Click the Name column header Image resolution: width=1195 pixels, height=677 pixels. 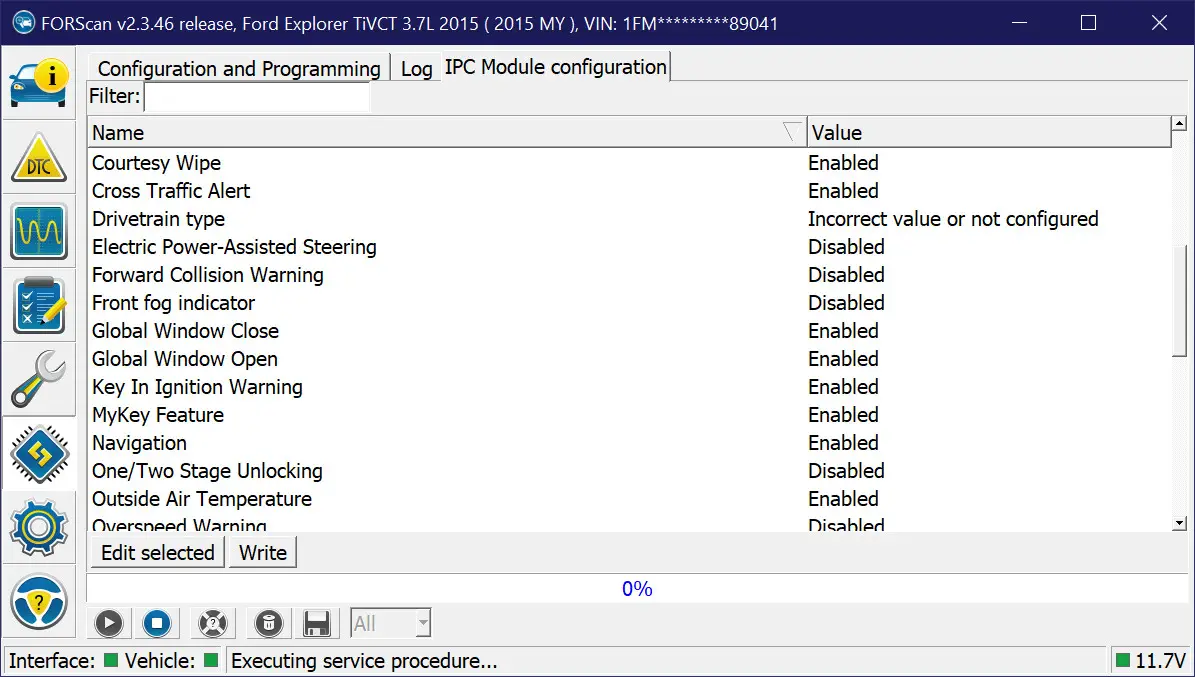[x=447, y=133]
